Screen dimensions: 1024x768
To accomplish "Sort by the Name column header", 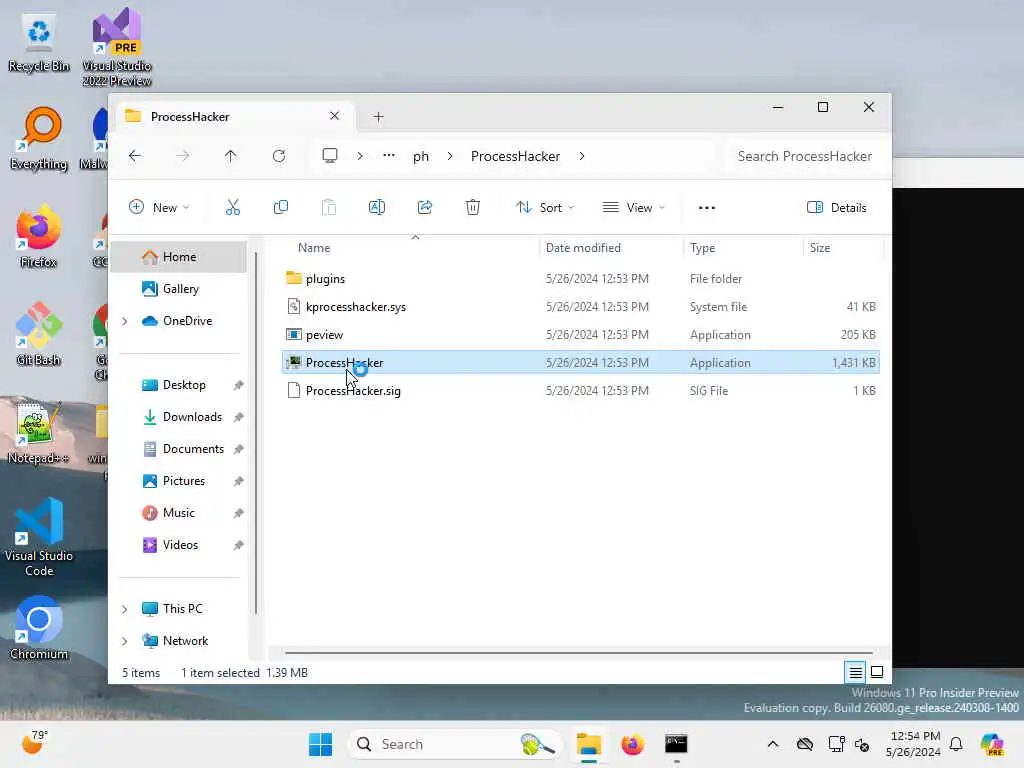I will coord(314,248).
